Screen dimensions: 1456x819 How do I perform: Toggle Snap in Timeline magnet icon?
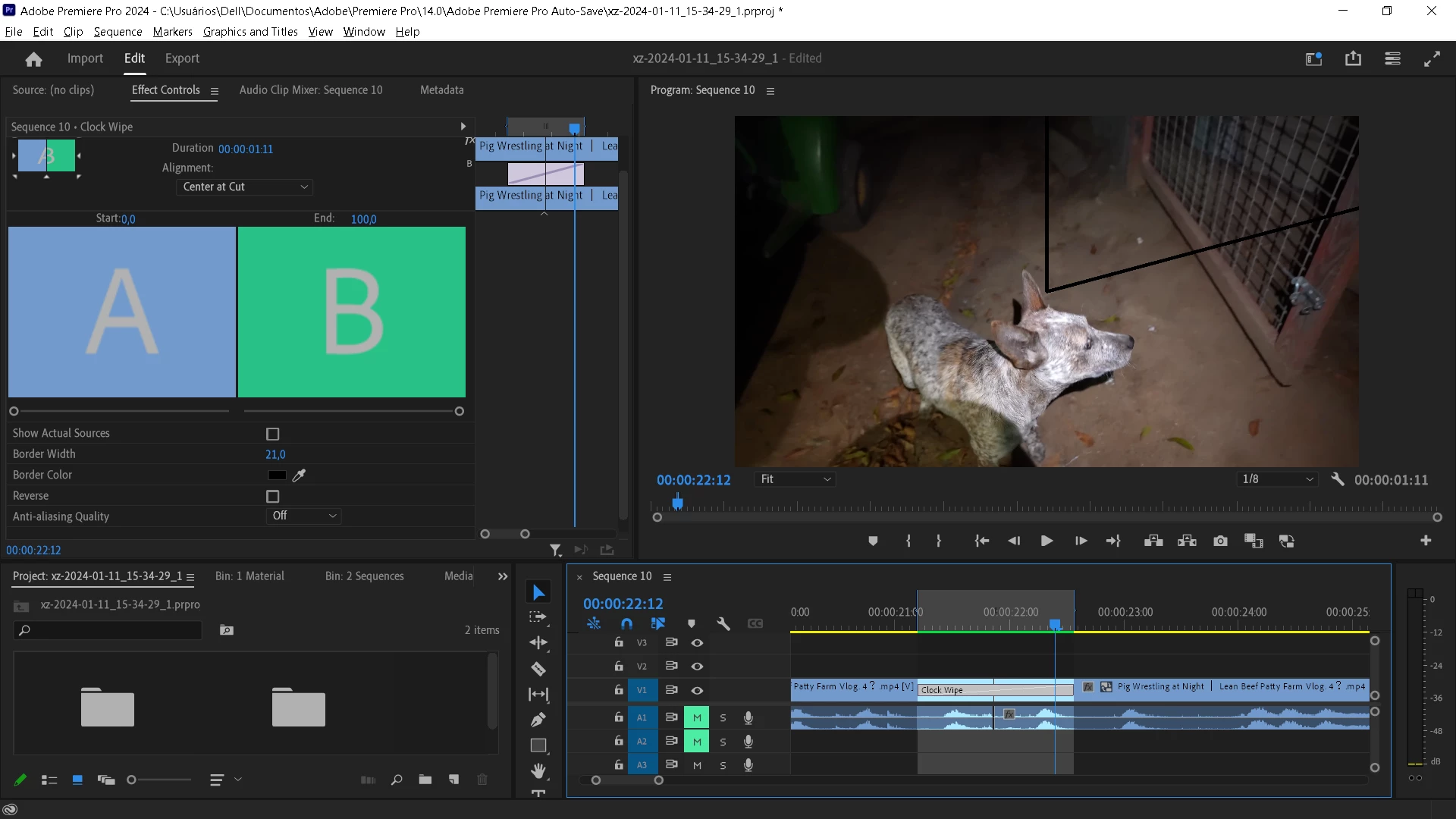pyautogui.click(x=626, y=623)
